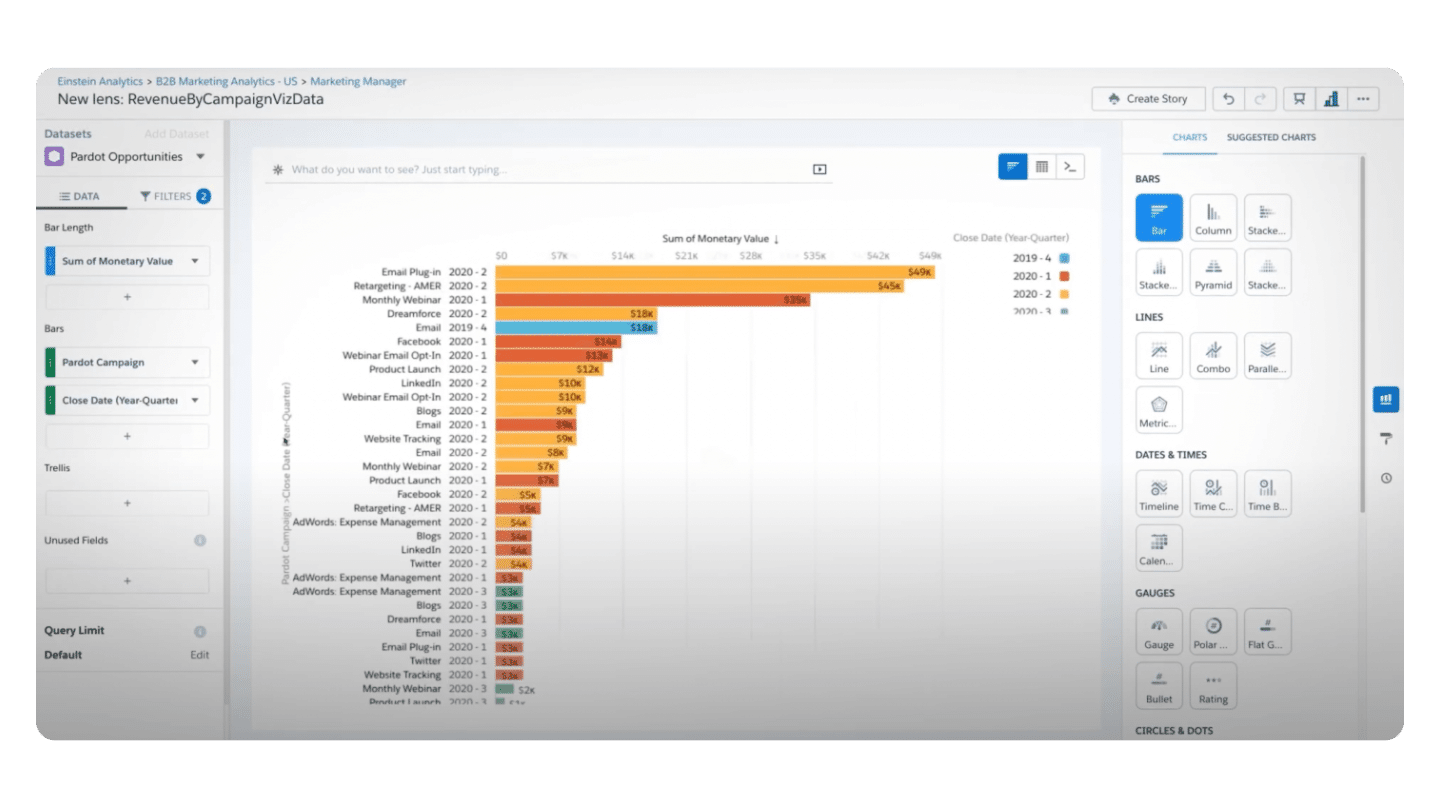Click the clip to designer icon

[x=1299, y=99]
